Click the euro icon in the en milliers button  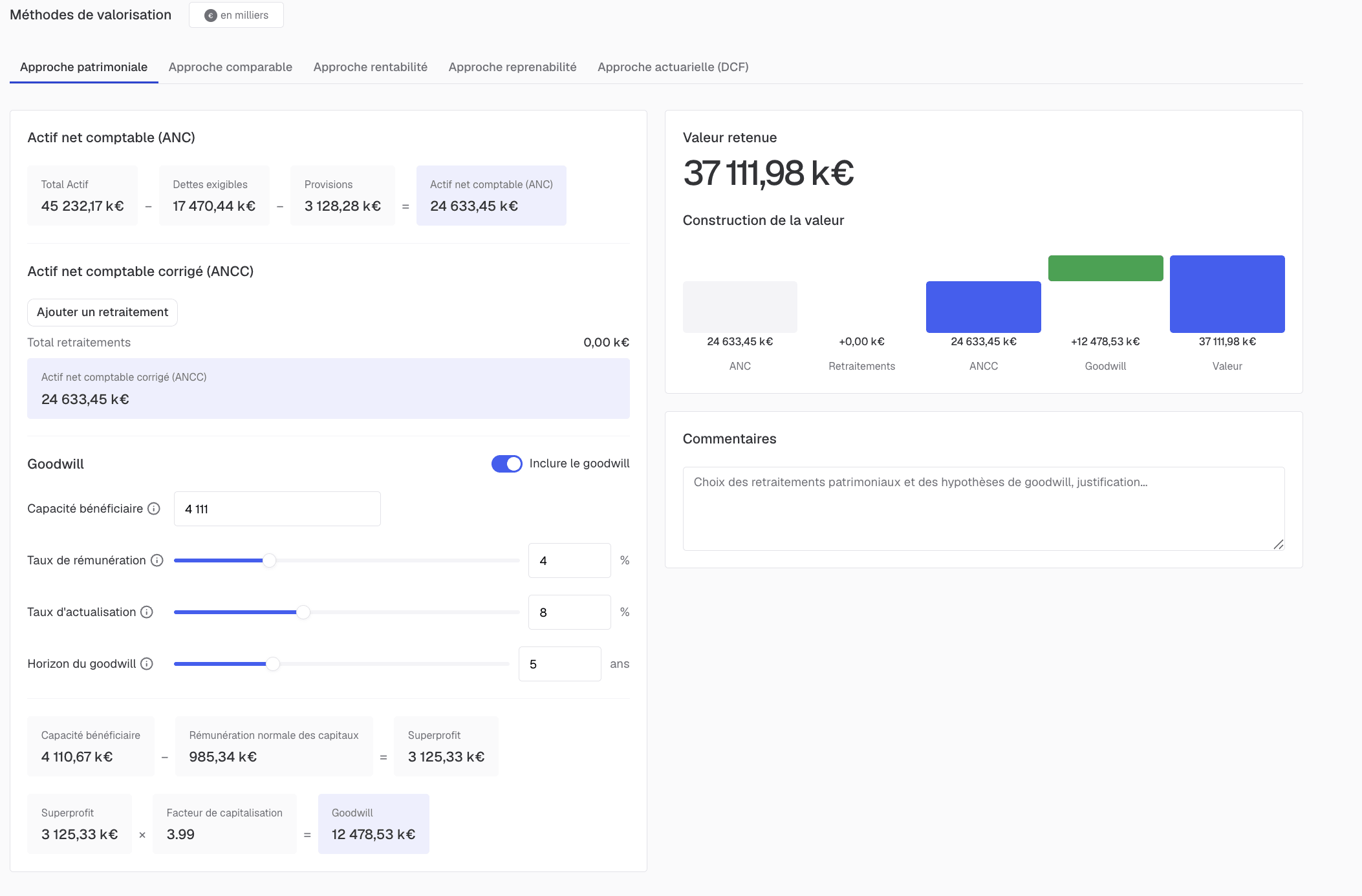click(x=210, y=16)
